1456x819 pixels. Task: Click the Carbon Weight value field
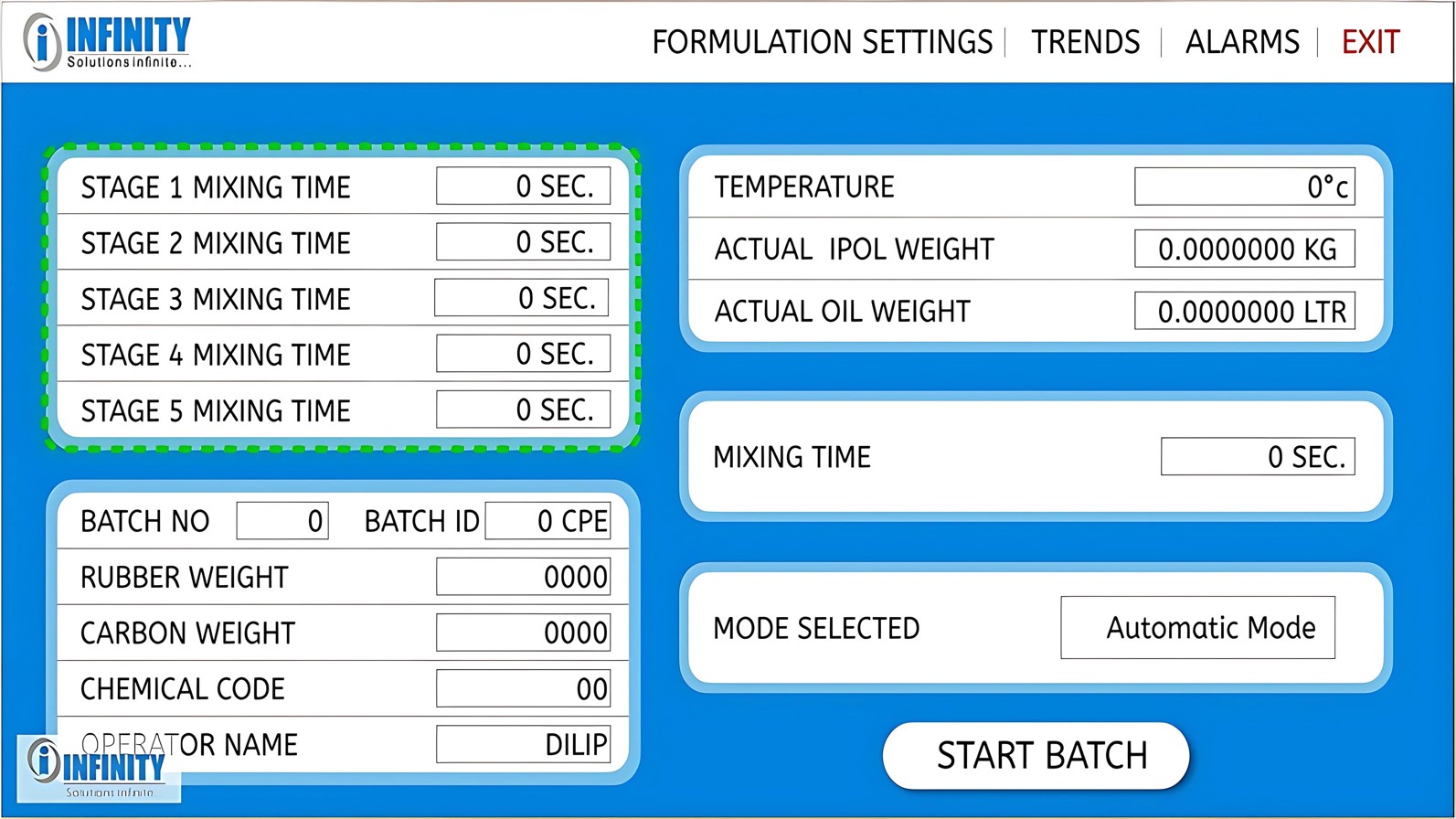click(523, 633)
